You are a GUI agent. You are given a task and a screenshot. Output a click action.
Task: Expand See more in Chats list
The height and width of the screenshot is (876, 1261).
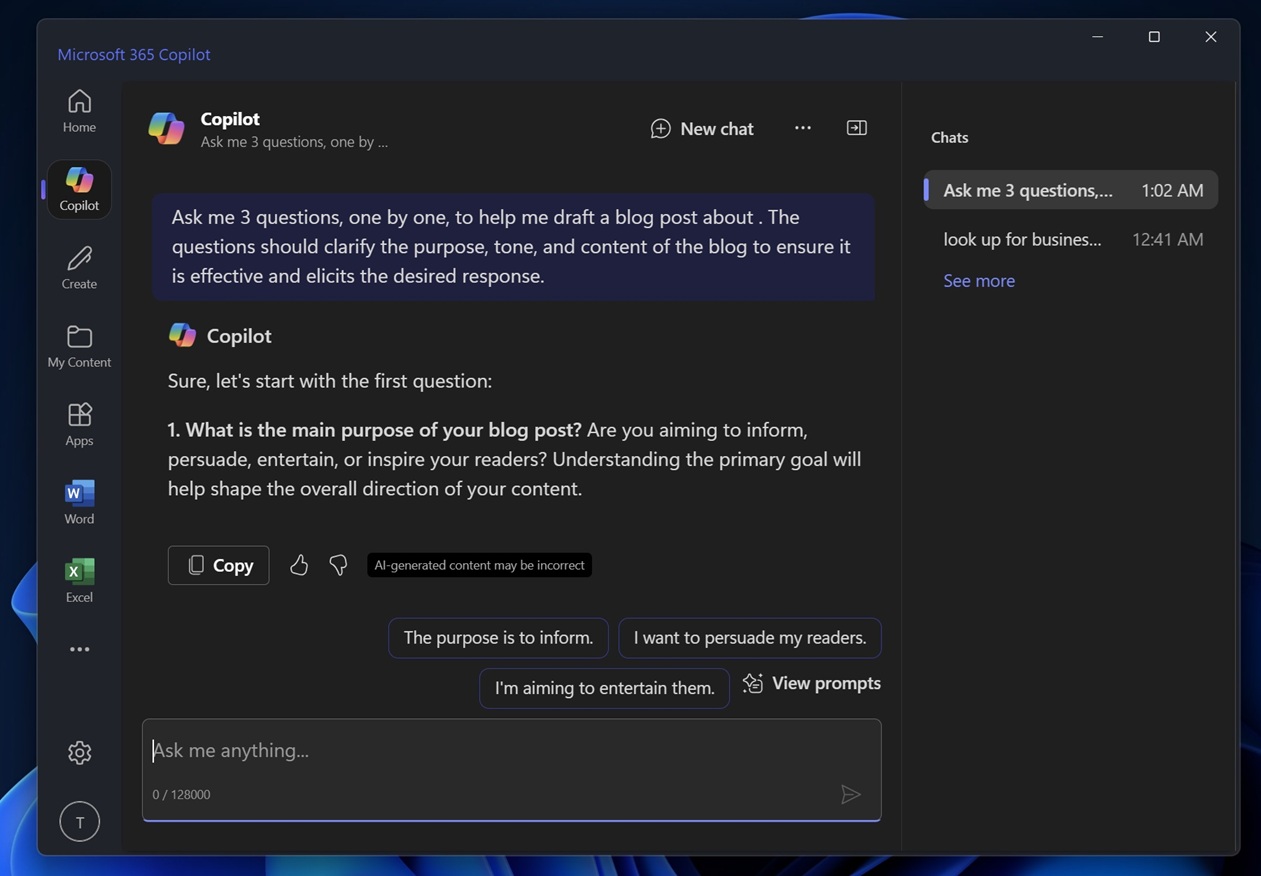[x=978, y=281]
